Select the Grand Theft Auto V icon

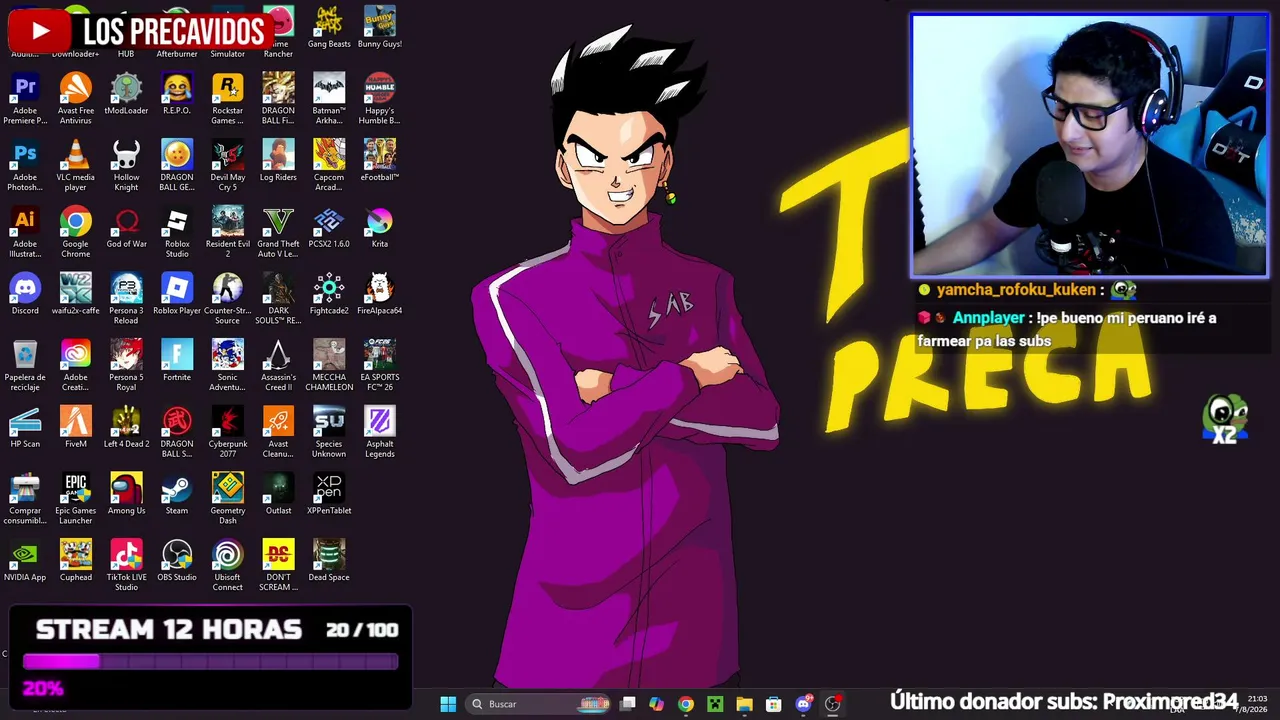click(278, 233)
